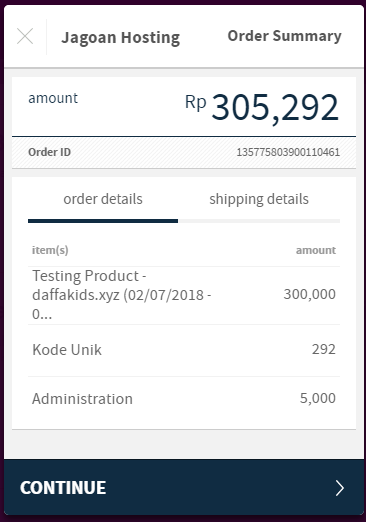Click the amount label above Order ID
Screen dimensions: 366x522
pyautogui.click(x=53, y=98)
